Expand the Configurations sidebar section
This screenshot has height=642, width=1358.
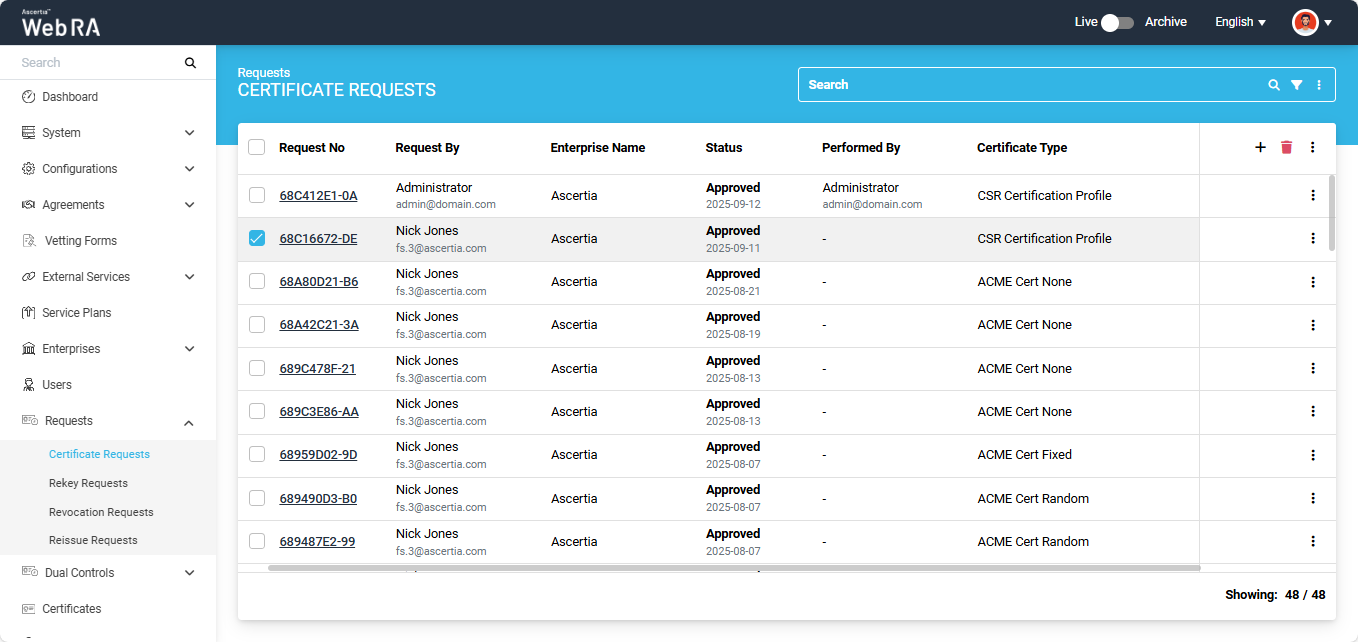point(189,169)
